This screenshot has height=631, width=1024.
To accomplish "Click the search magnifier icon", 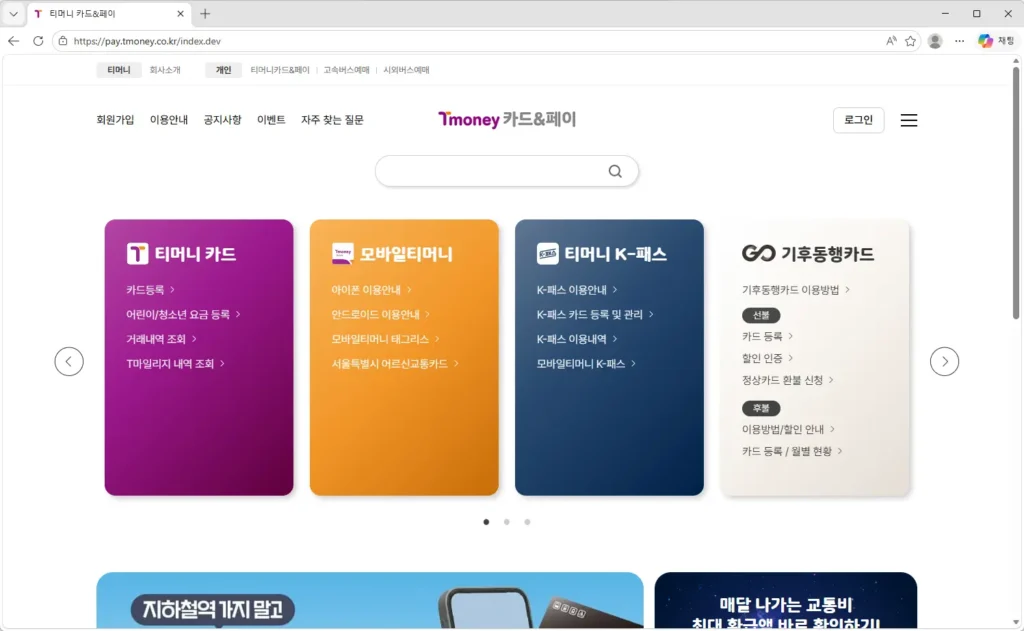I will coord(615,171).
